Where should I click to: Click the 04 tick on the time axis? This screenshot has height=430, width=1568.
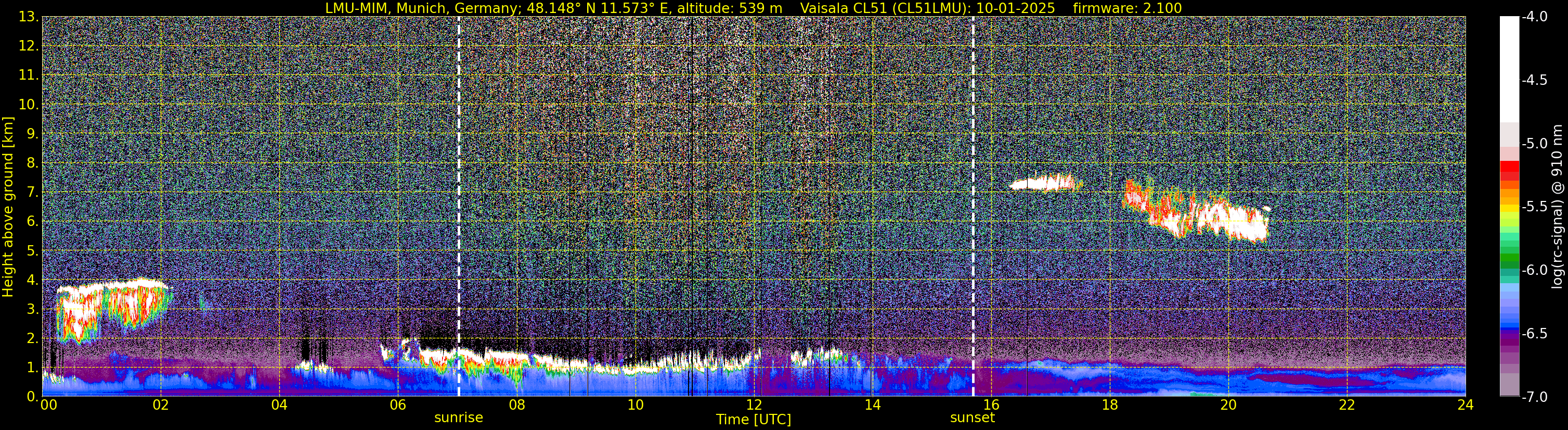pos(279,404)
